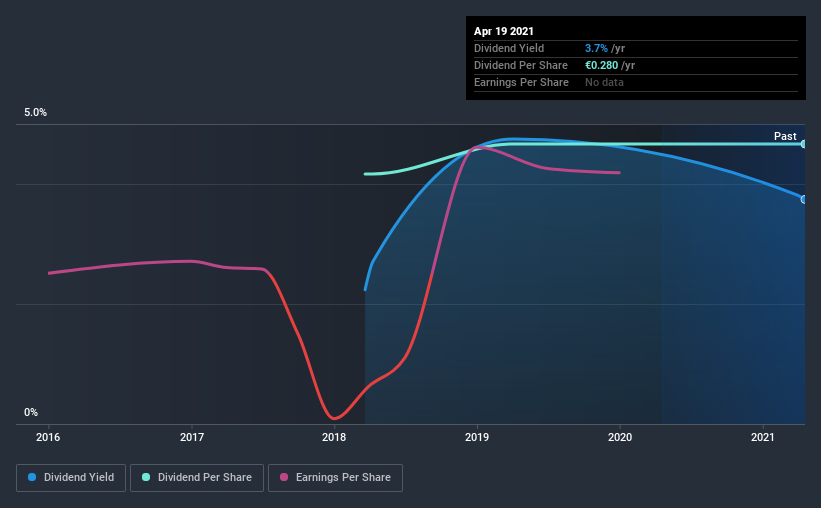
Task: Click the Dividend Yield endpoint marker
Action: 804,200
